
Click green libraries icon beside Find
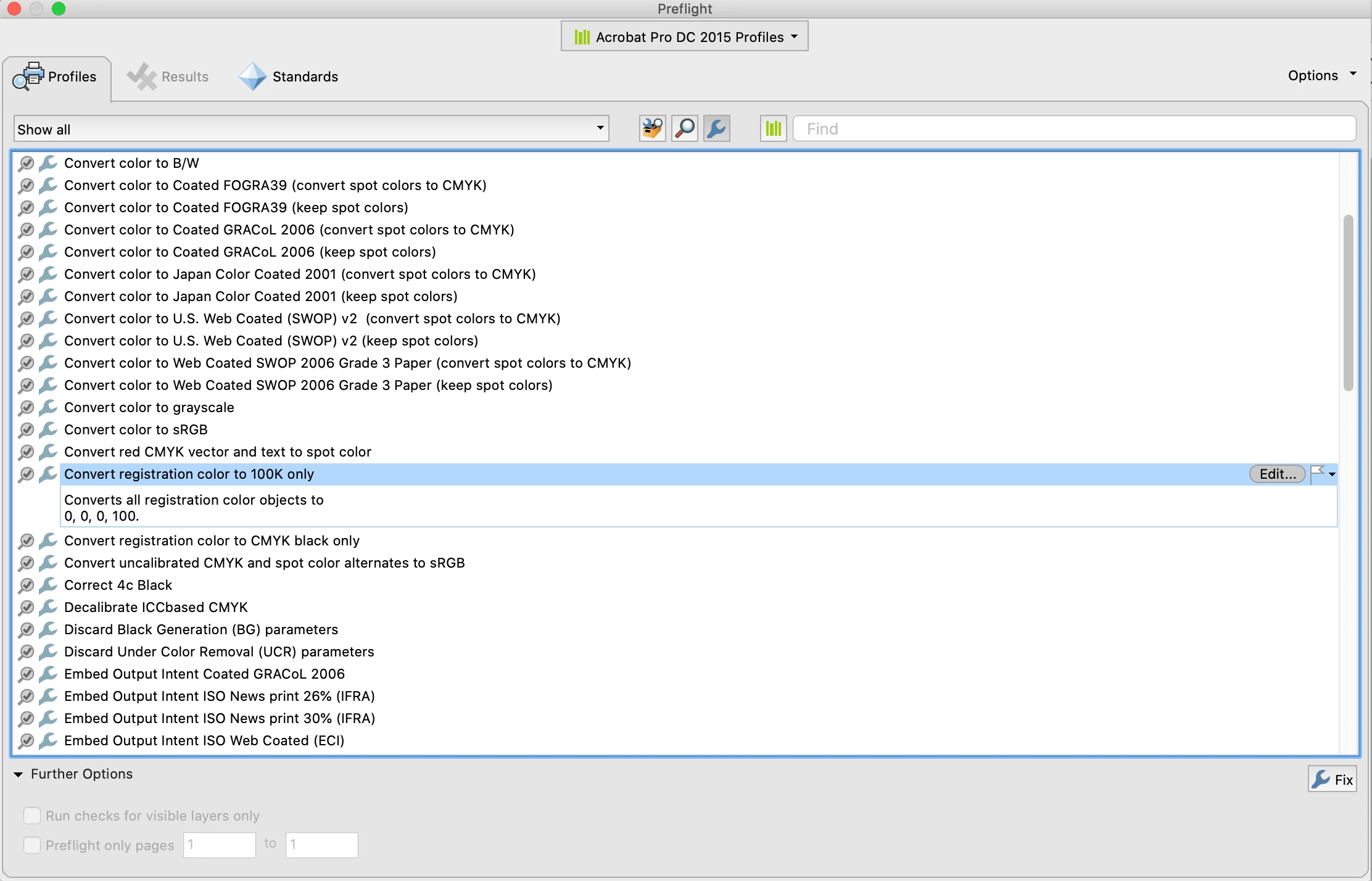[x=773, y=129]
